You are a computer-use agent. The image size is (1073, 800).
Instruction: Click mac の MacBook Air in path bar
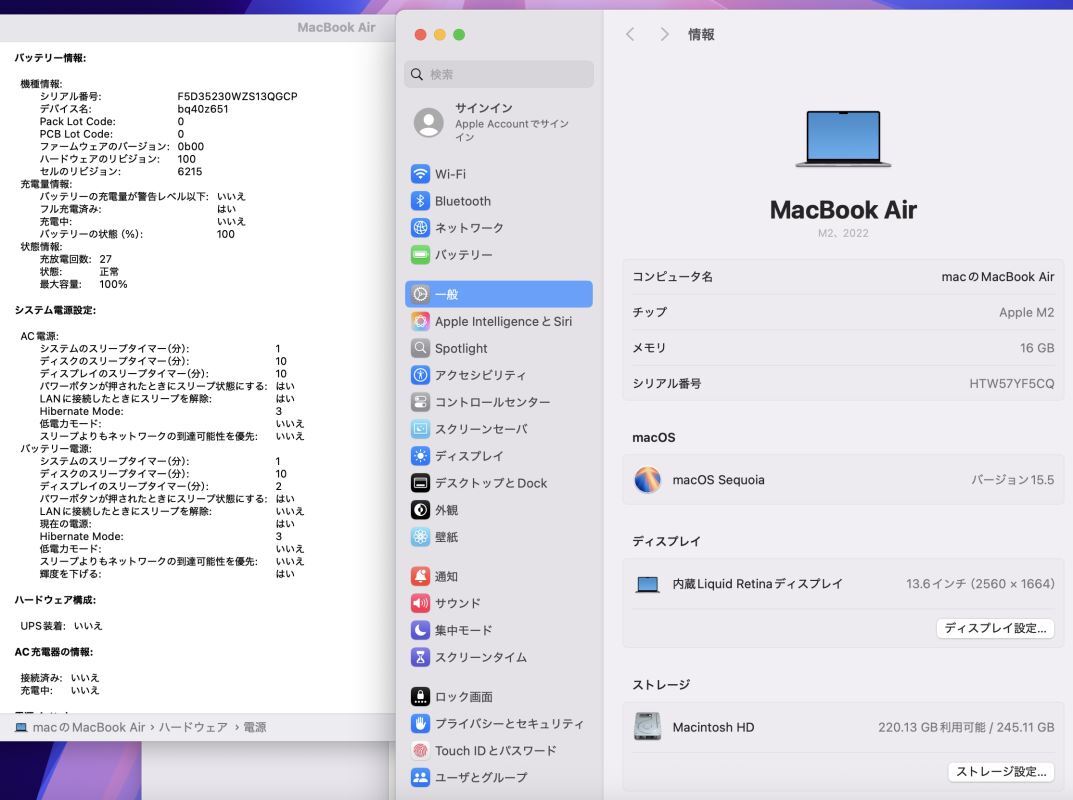tap(89, 727)
